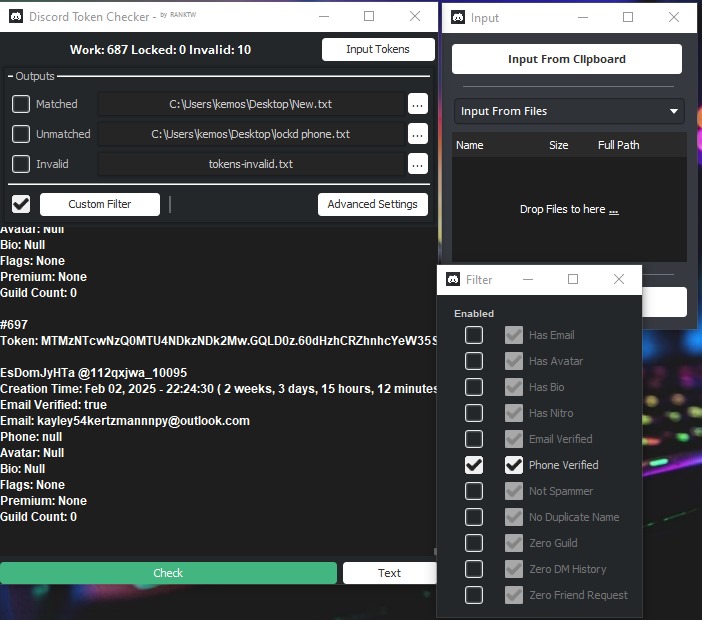Expand the Input From Files dropdown arrow

[673, 111]
